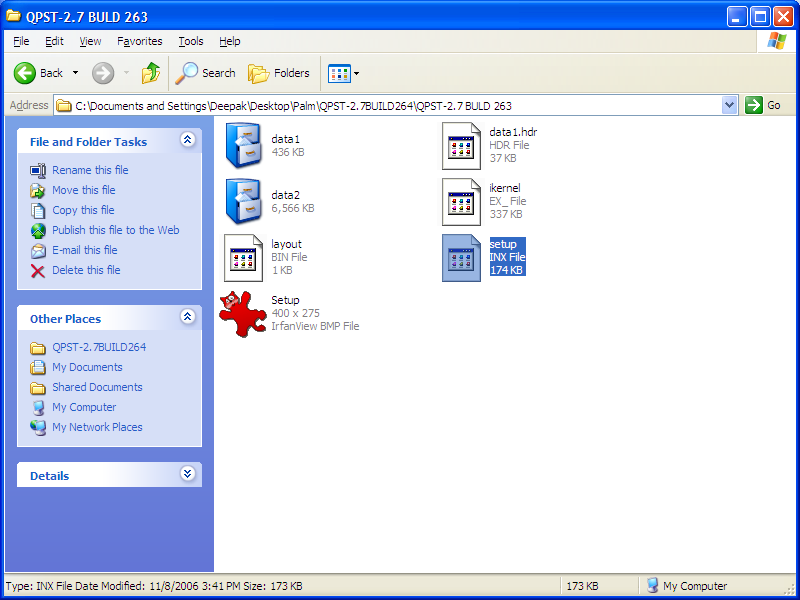The width and height of the screenshot is (800, 600).
Task: Click the QPST-2.7BUILD264 folder icon
Action: click(x=38, y=348)
